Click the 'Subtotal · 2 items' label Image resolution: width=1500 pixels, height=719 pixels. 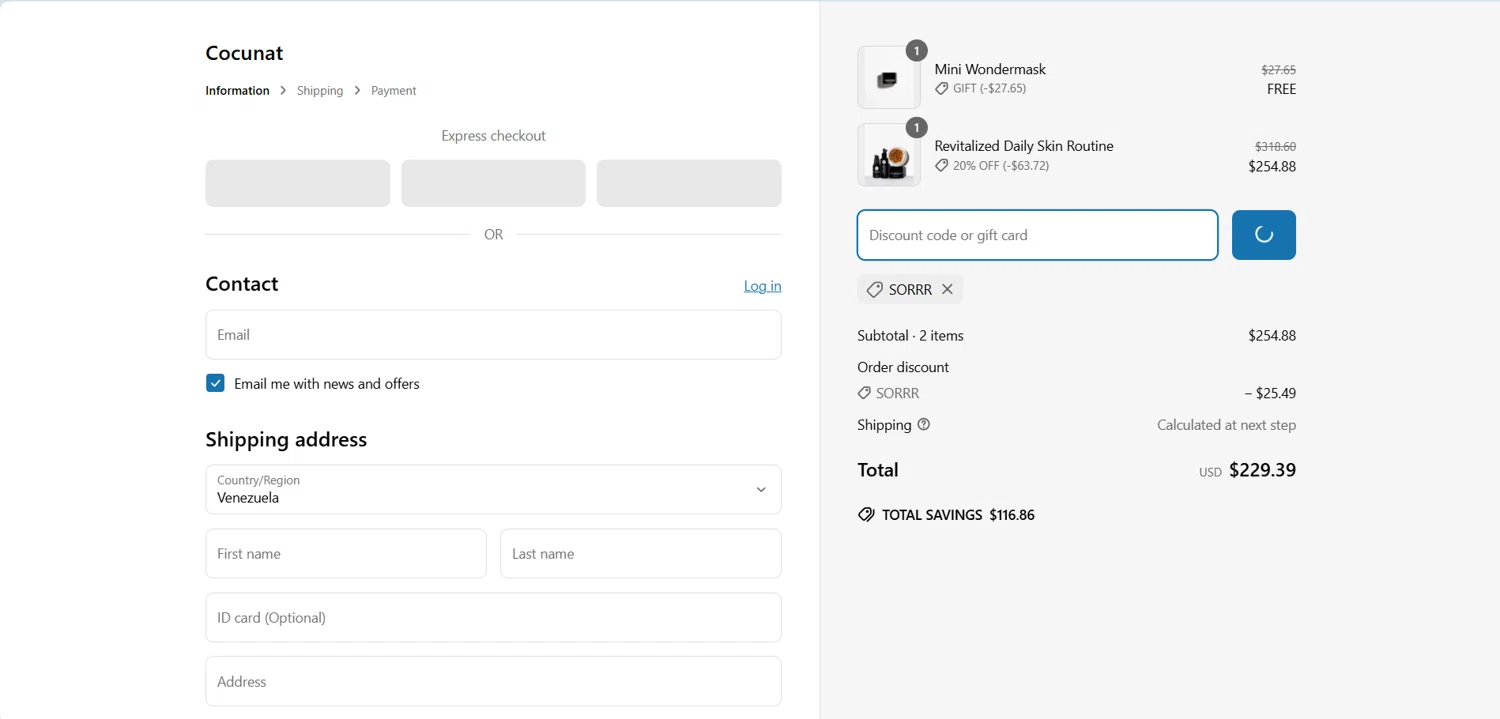pos(910,335)
